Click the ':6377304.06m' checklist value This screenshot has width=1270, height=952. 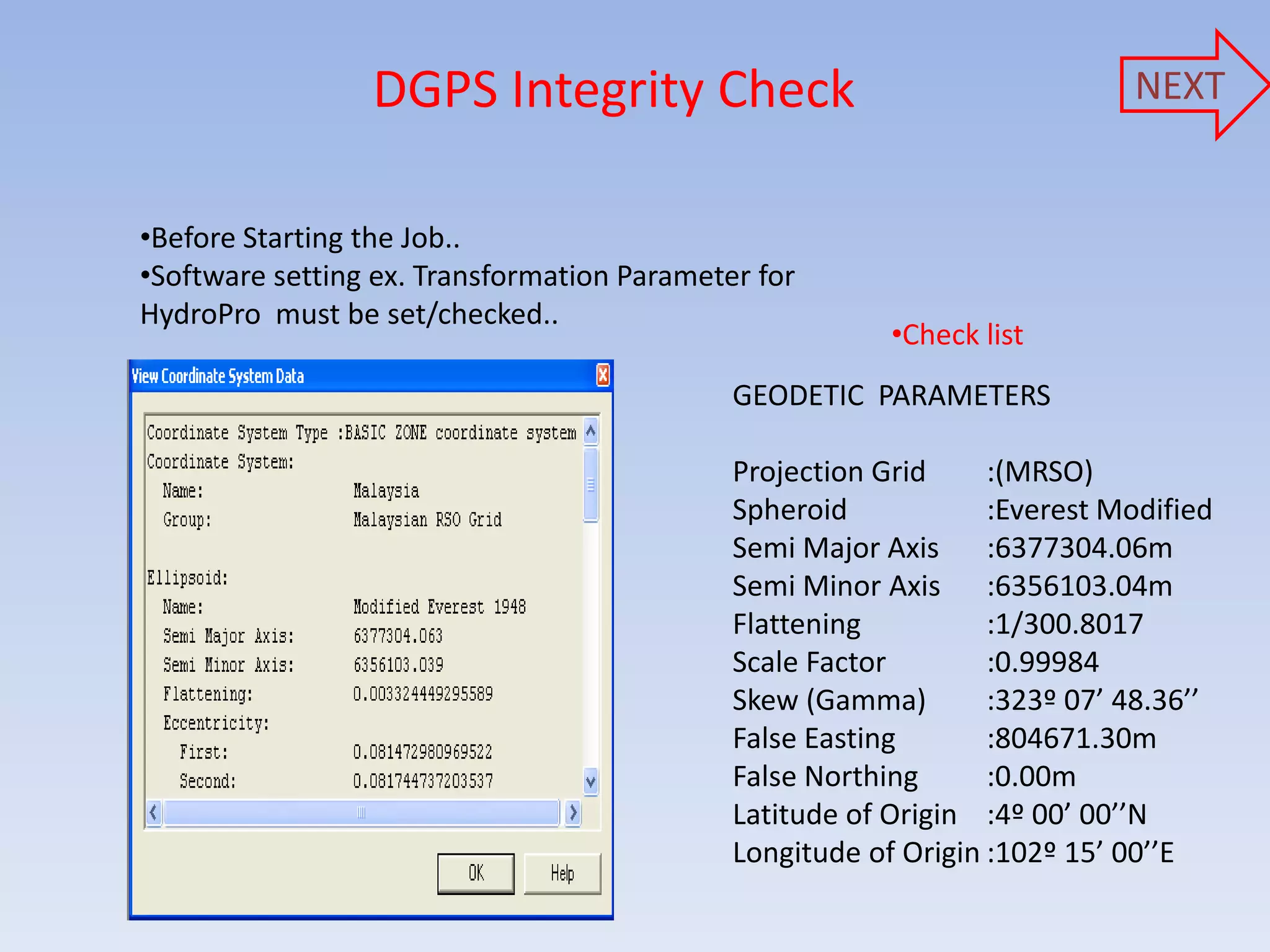point(1080,548)
